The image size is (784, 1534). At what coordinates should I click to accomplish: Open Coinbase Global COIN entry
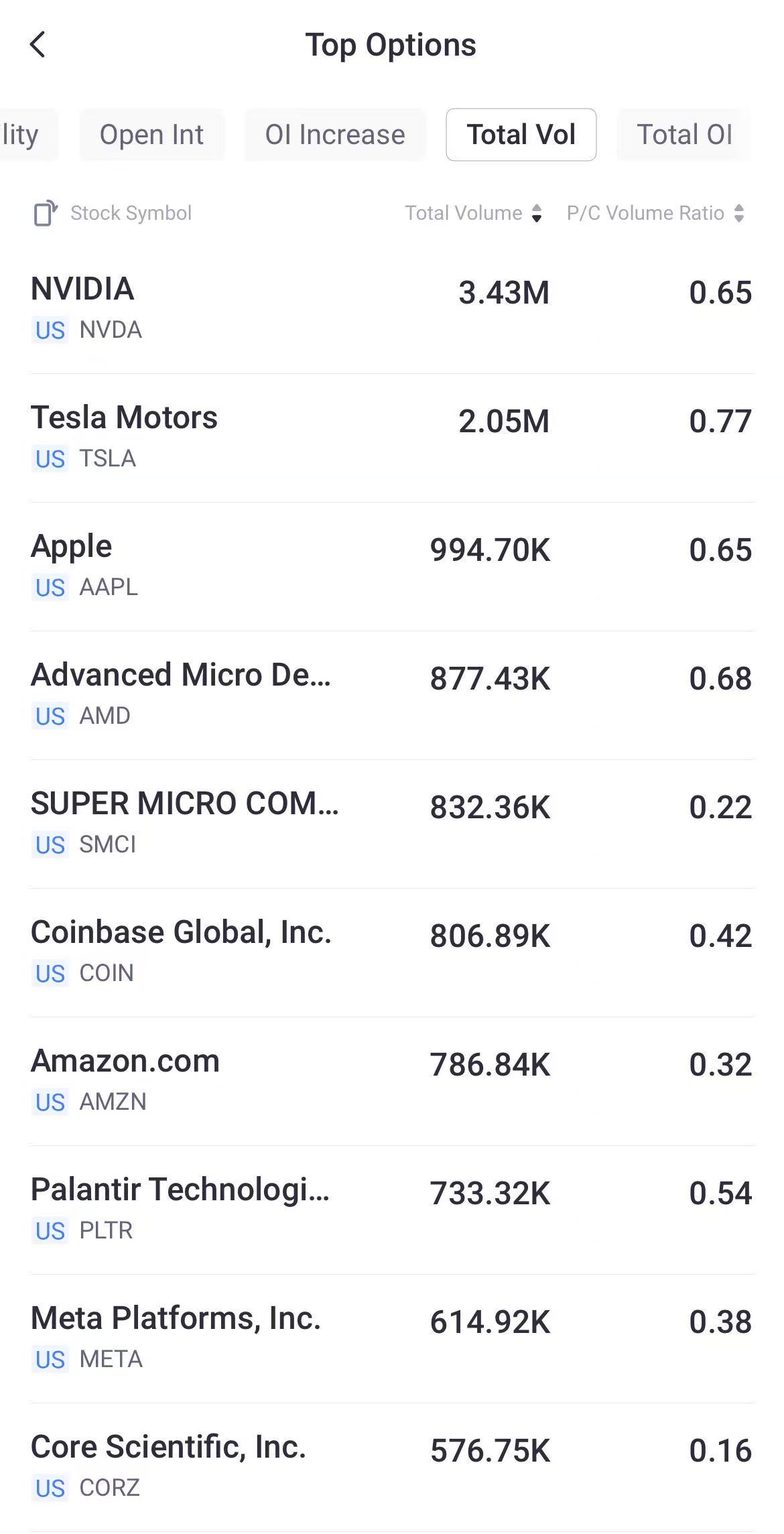pos(392,952)
